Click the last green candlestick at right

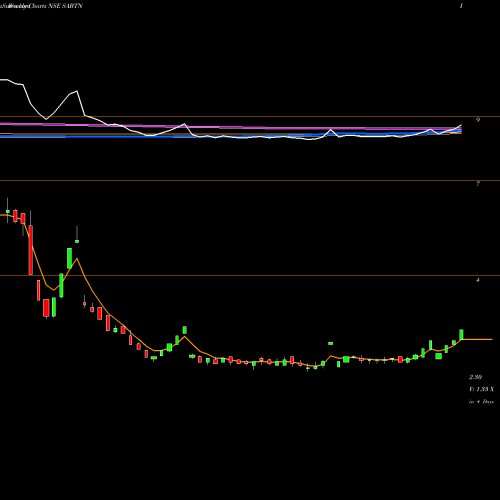(461, 335)
